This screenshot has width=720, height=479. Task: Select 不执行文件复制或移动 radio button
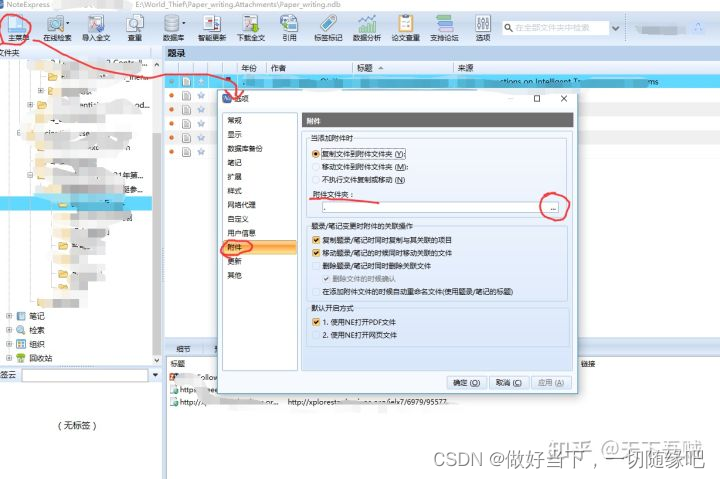point(315,180)
